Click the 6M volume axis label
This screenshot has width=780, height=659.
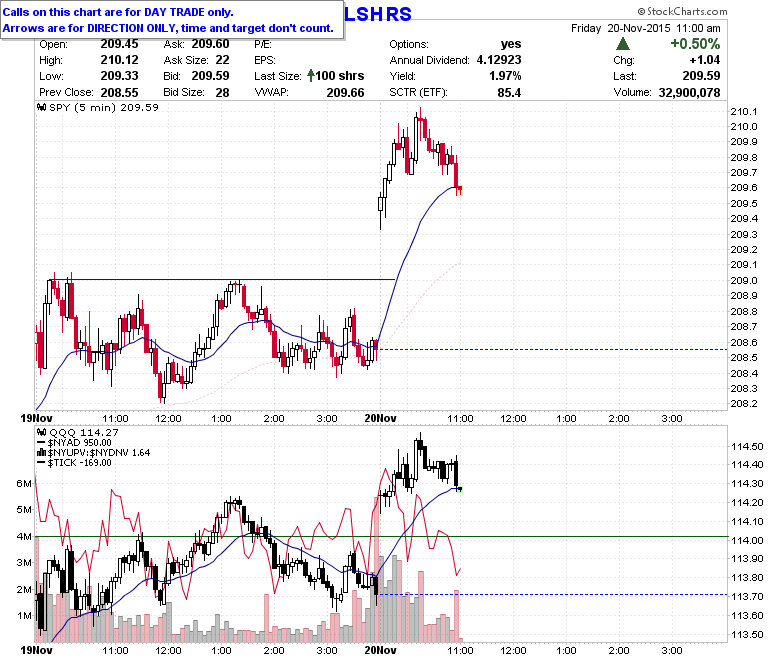pyautogui.click(x=24, y=483)
